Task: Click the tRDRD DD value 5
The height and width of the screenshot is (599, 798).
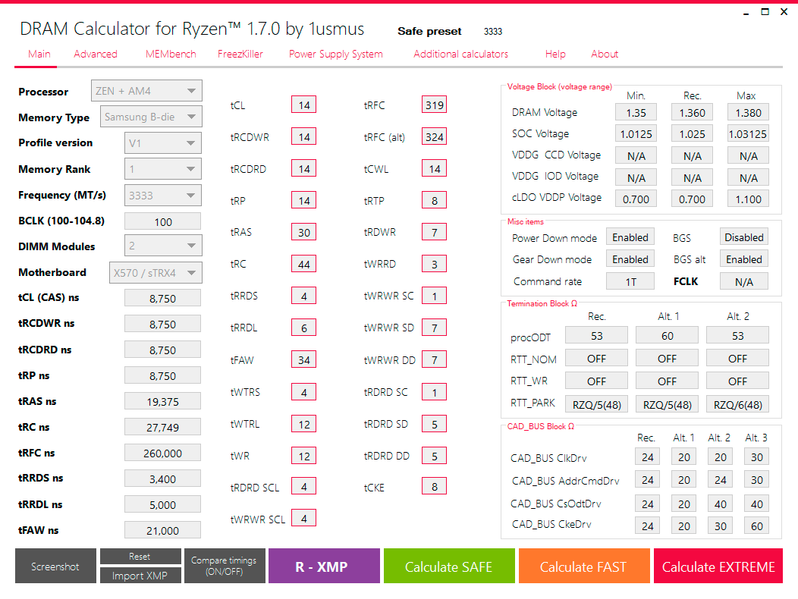Action: pos(434,455)
